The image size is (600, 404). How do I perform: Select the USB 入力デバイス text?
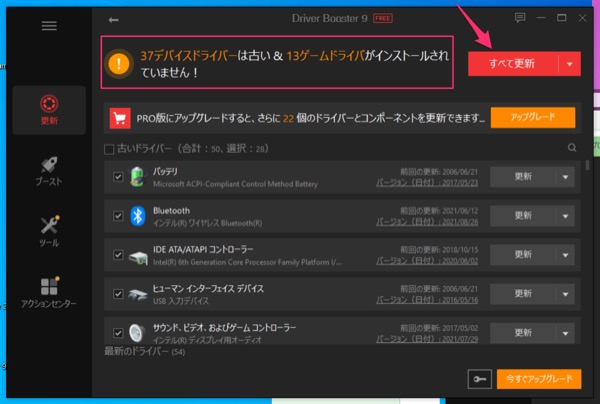coord(181,301)
